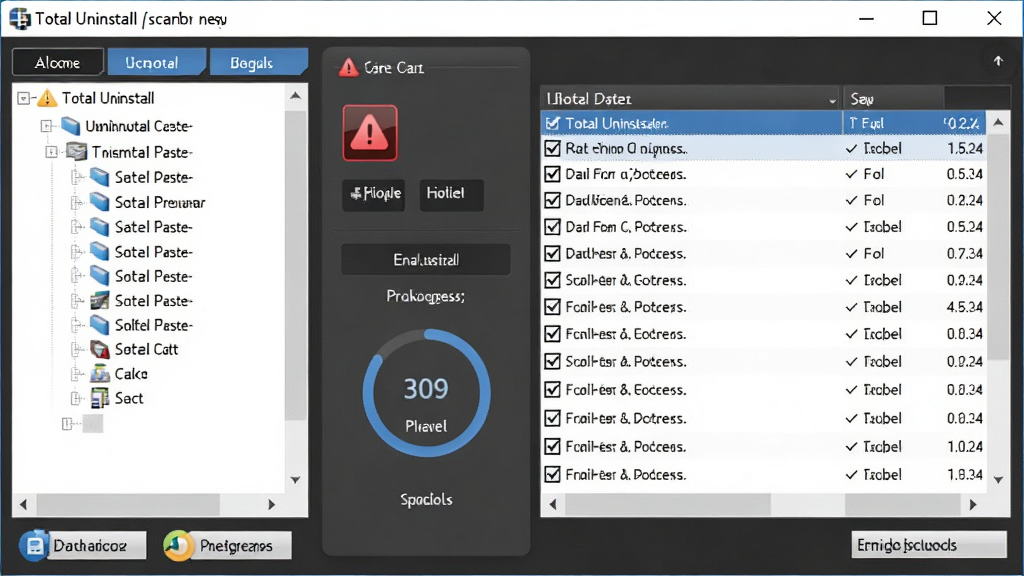Collapse the Total Uninstall root tree node
The width and height of the screenshot is (1024, 576).
point(24,99)
